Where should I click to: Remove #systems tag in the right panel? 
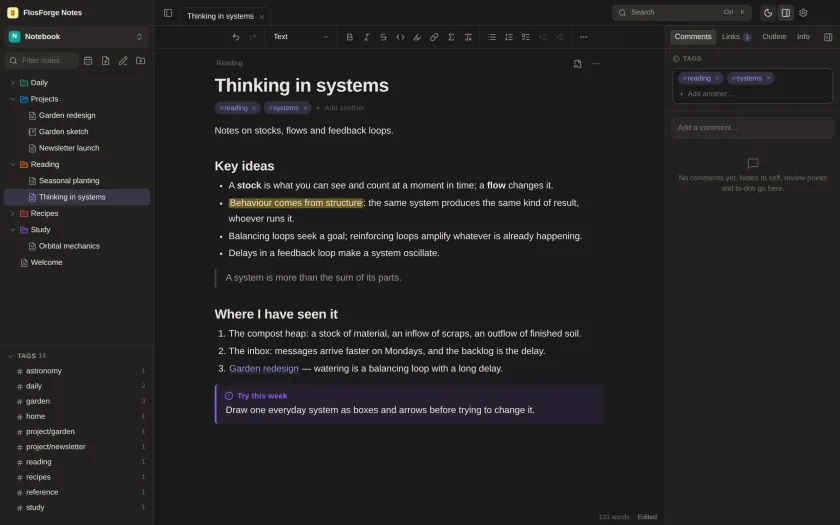point(768,78)
